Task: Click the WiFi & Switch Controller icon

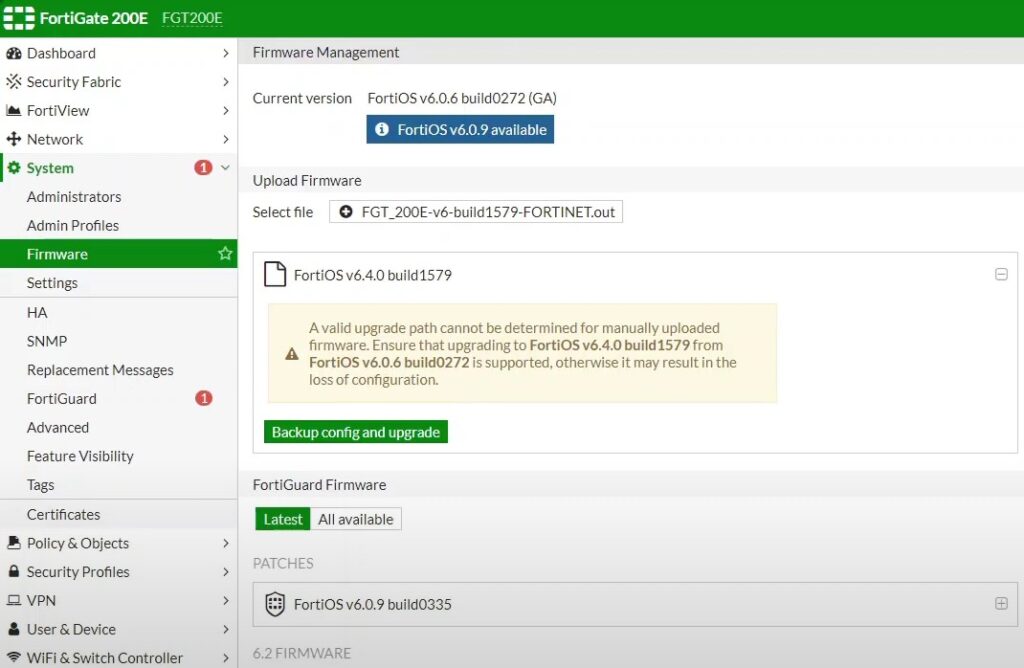Action: pyautogui.click(x=14, y=658)
